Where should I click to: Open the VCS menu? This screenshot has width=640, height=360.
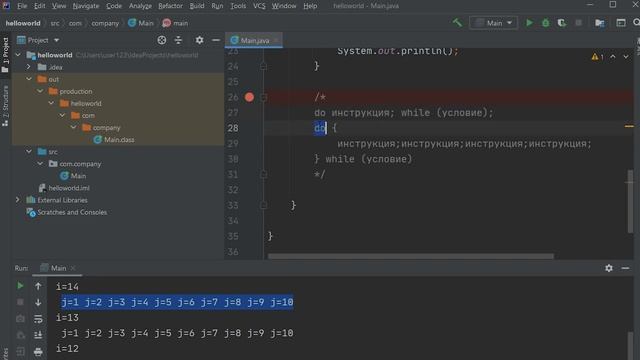pos(259,6)
